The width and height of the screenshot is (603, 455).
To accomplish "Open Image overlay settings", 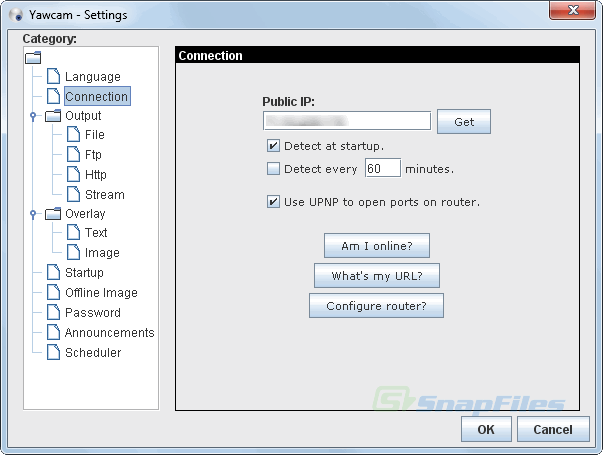I will 102,253.
